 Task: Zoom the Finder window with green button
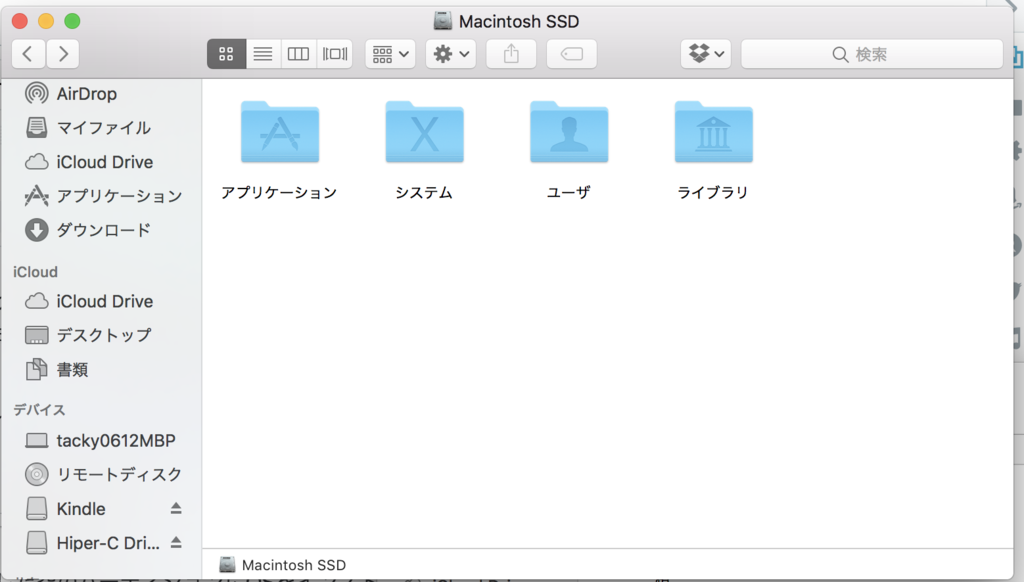pyautogui.click(x=72, y=21)
